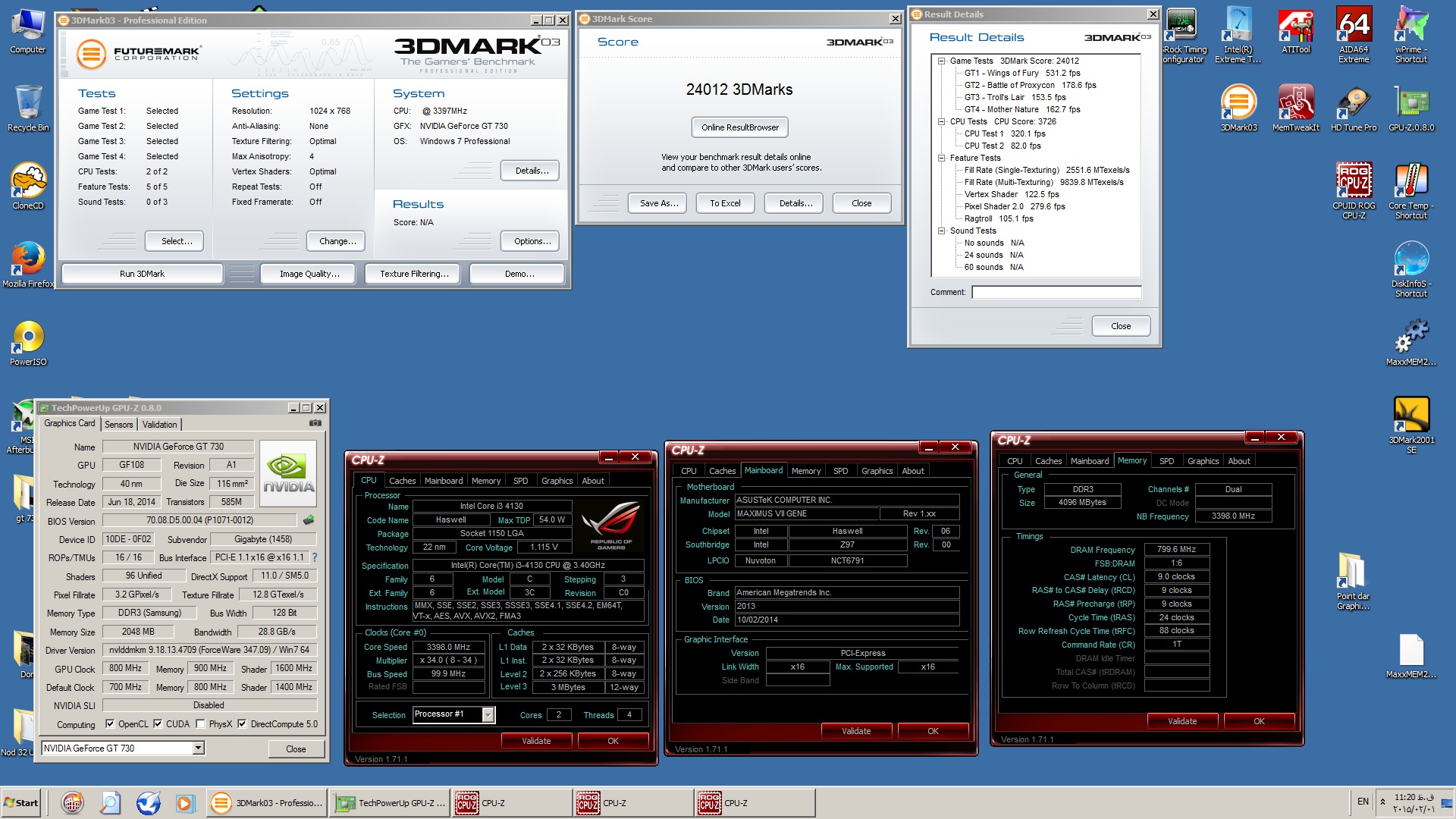Open SPD tab in middle CPU-Z window

pyautogui.click(x=840, y=471)
